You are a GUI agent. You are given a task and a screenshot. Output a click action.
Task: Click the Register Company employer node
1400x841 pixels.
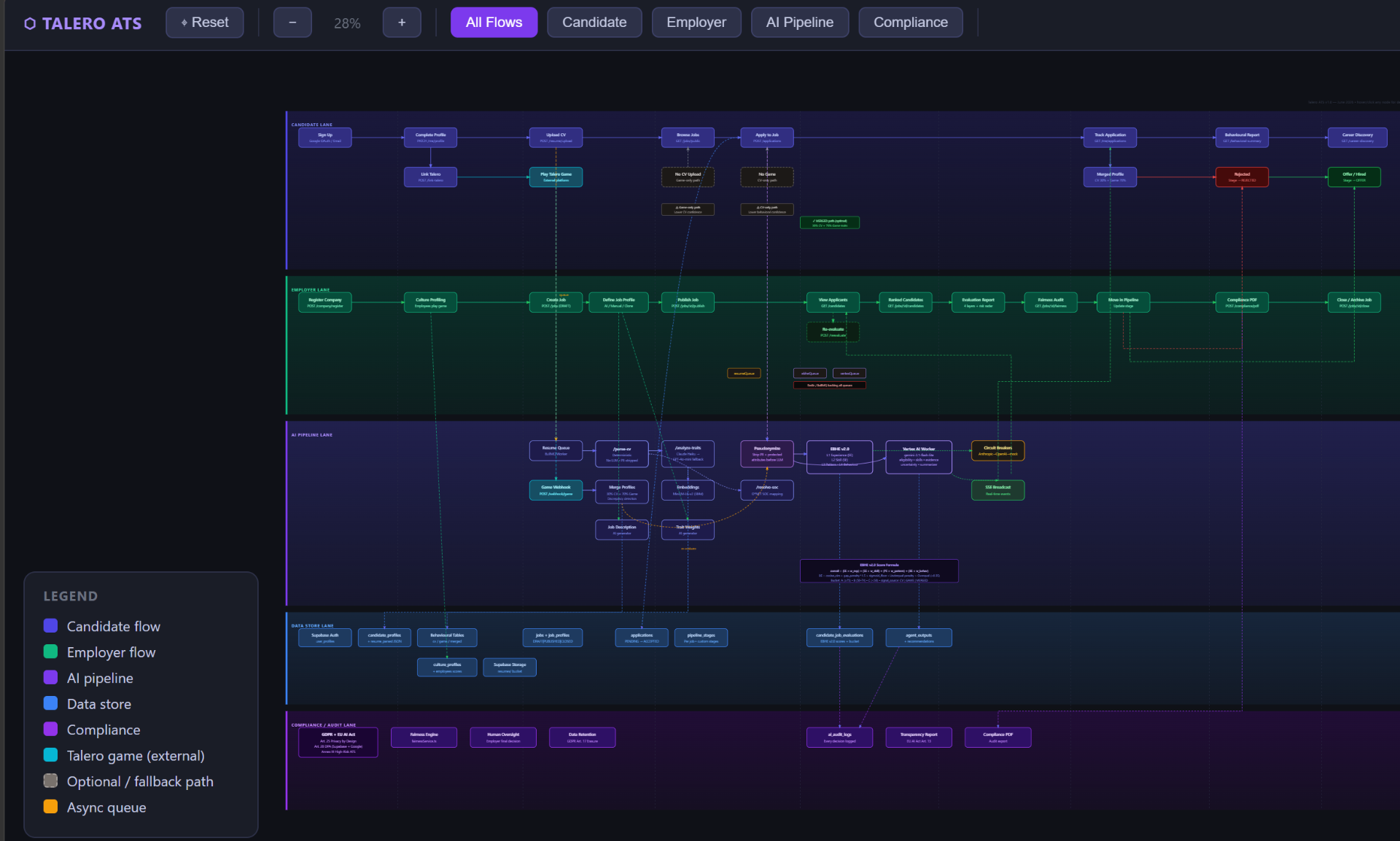coord(325,302)
